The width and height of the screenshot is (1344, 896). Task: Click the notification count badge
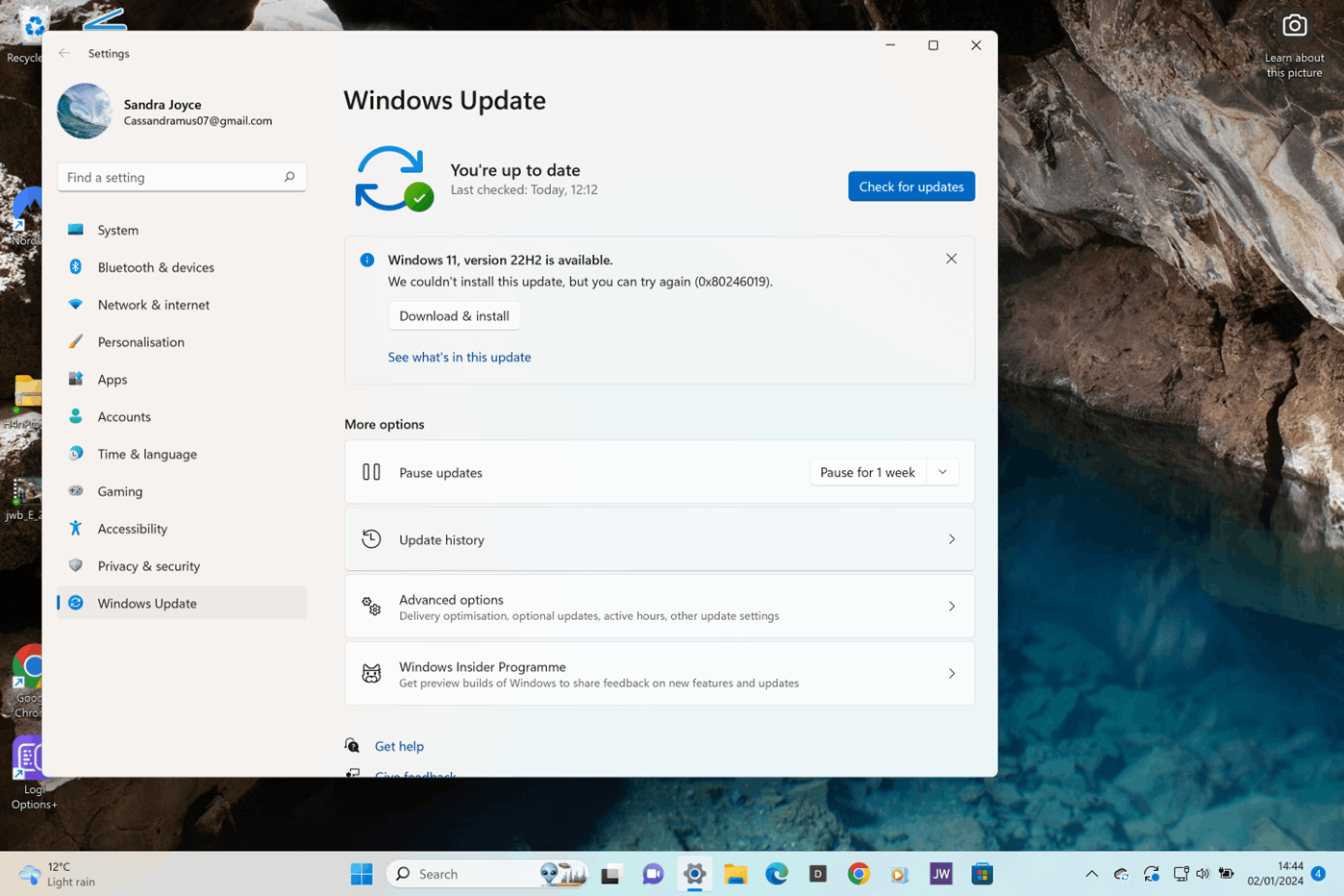coord(1318,874)
